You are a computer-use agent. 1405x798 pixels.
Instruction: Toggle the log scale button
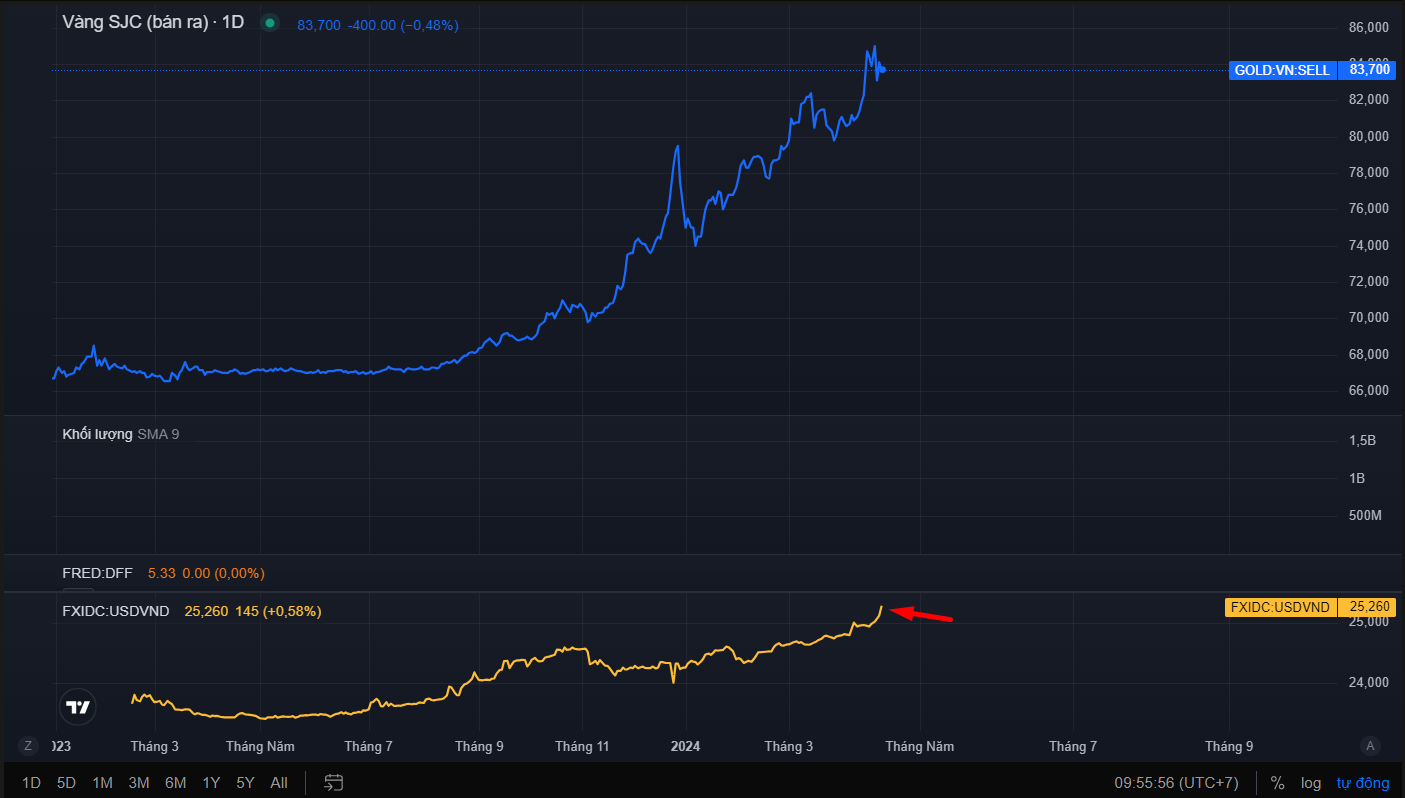pos(1311,783)
